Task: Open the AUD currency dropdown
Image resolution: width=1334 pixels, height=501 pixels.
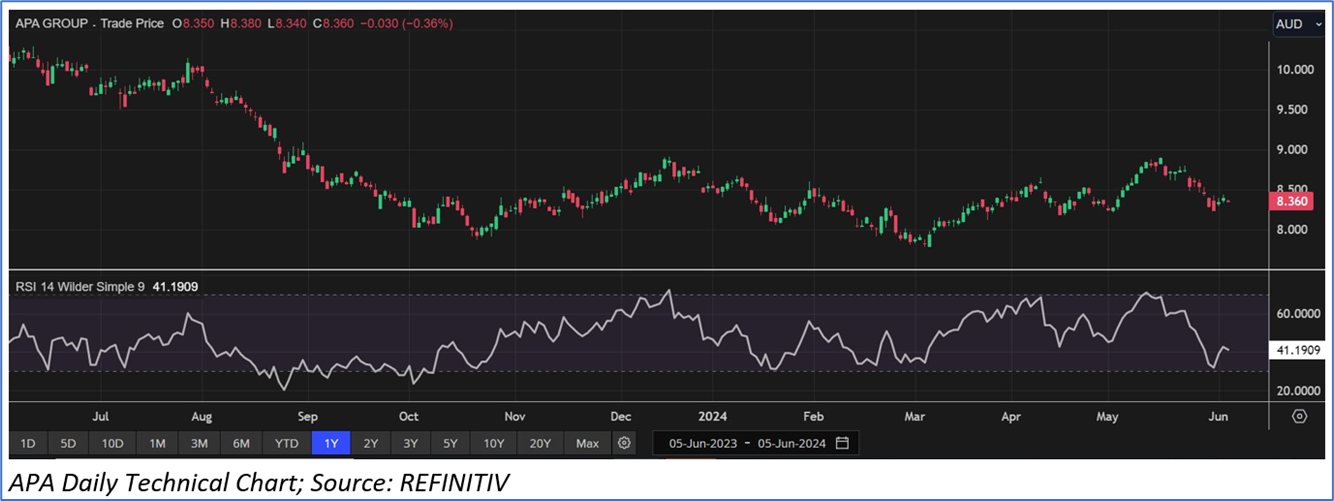Action: click(x=1298, y=24)
